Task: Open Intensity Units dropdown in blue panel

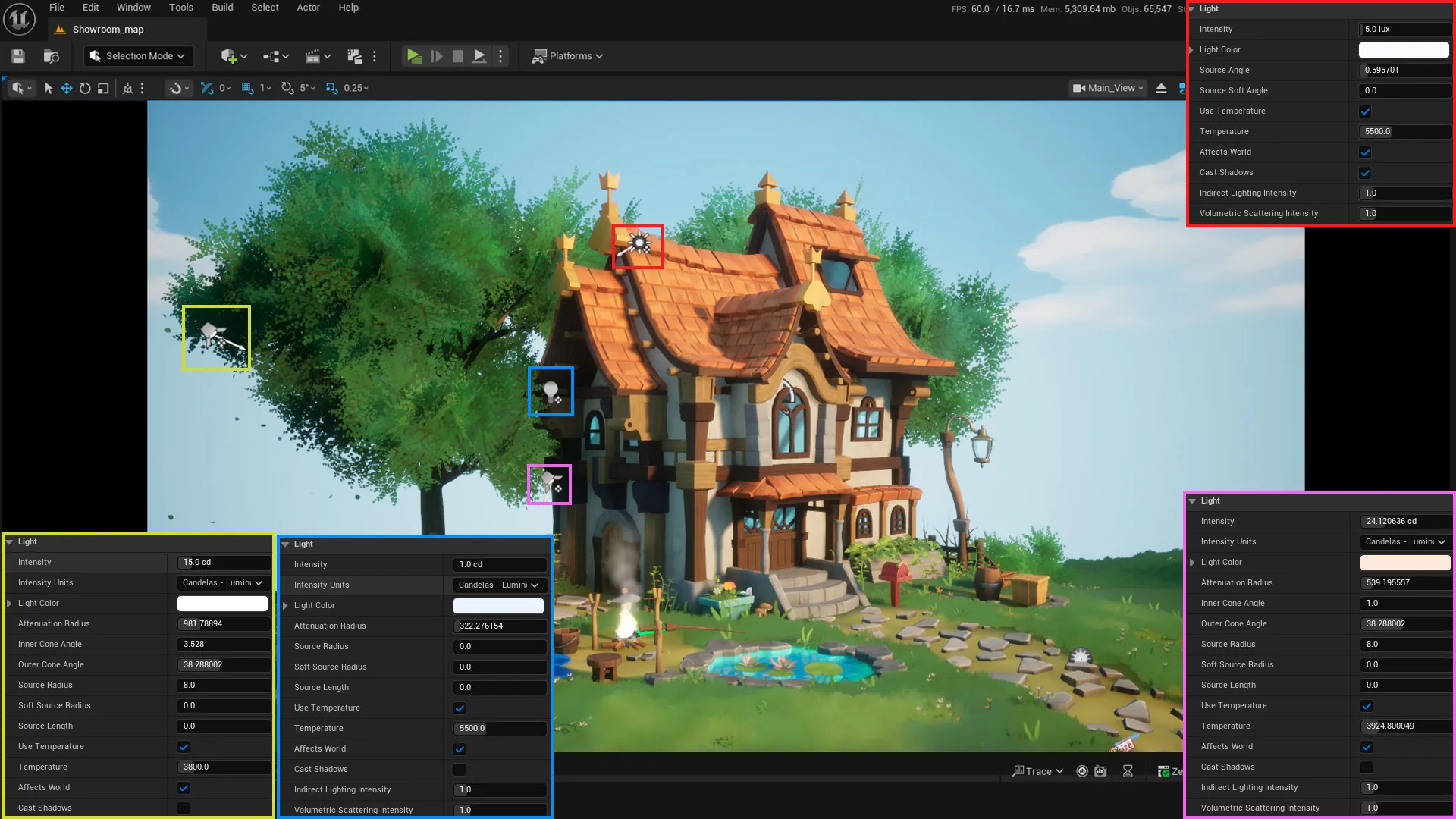Action: (x=498, y=585)
